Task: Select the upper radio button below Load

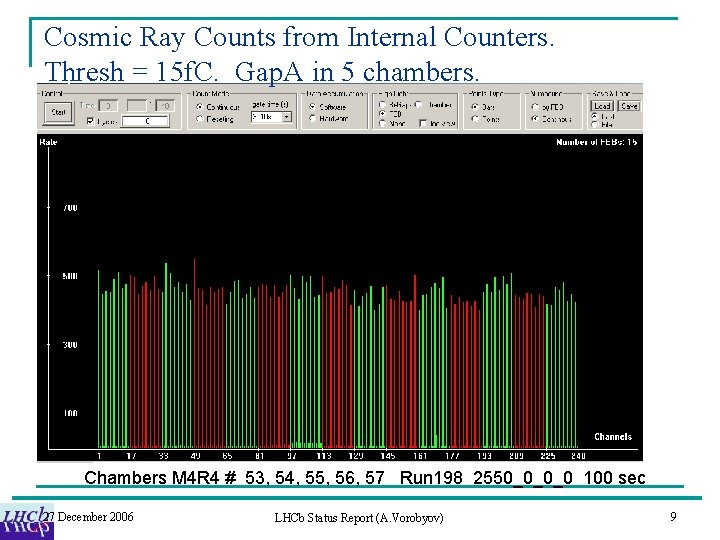Action: 595,116
